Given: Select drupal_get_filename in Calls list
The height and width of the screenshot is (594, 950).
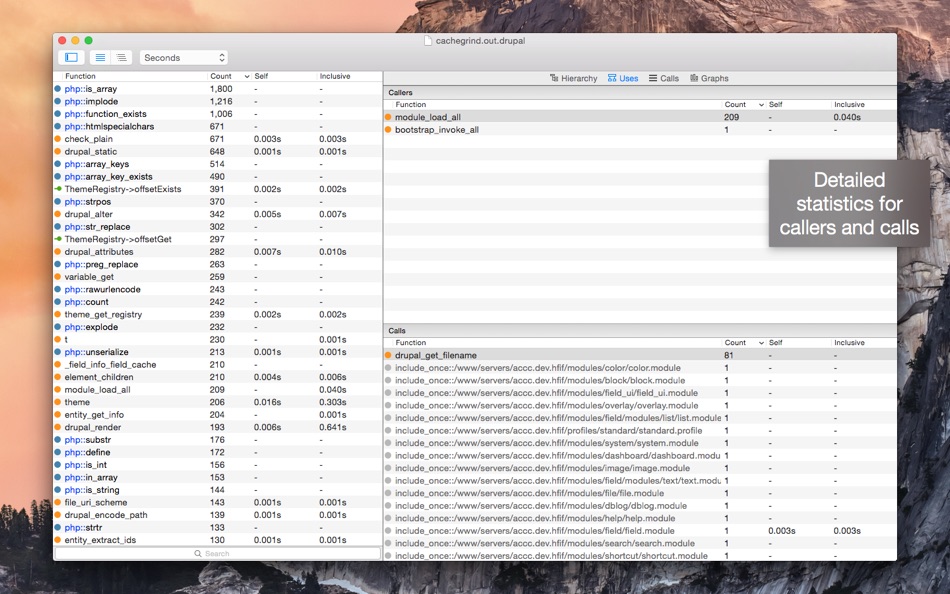Looking at the screenshot, I should (x=640, y=355).
